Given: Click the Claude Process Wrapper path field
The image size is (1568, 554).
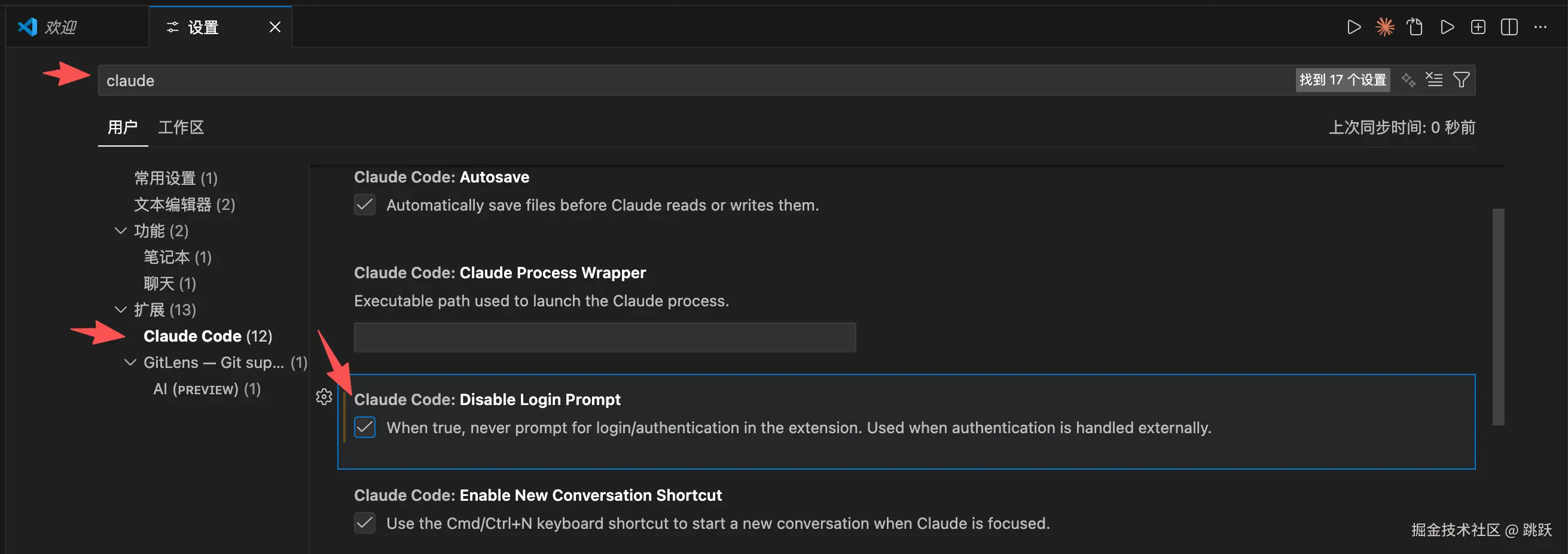Looking at the screenshot, I should coord(605,337).
